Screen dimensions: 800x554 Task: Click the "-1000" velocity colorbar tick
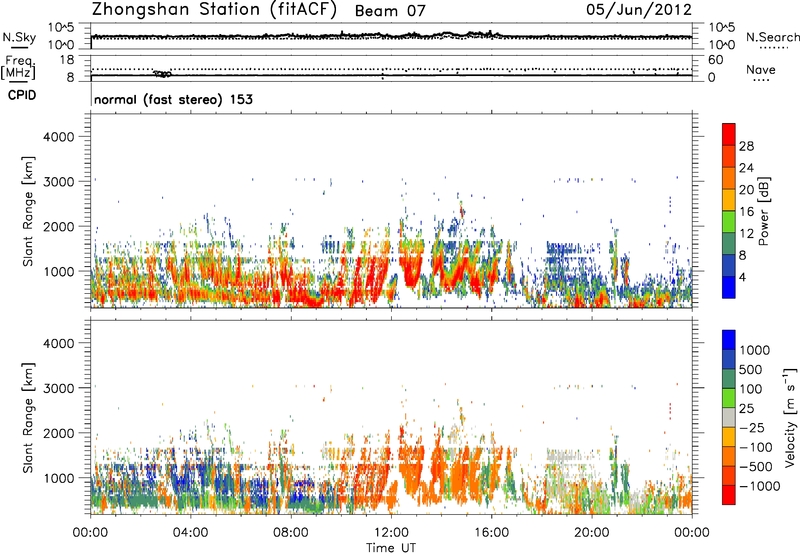pos(759,486)
